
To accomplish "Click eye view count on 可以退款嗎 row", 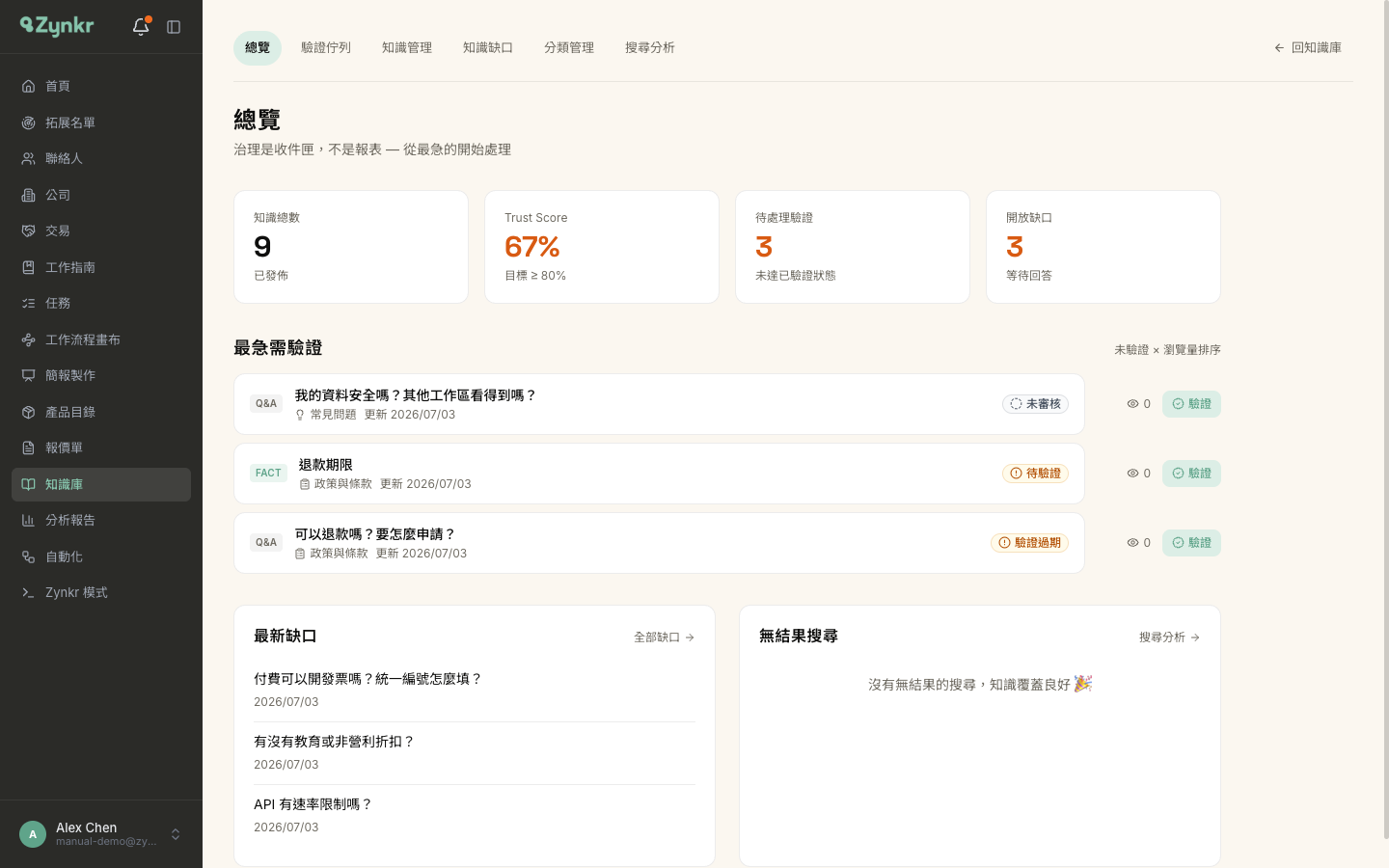I will point(1138,543).
